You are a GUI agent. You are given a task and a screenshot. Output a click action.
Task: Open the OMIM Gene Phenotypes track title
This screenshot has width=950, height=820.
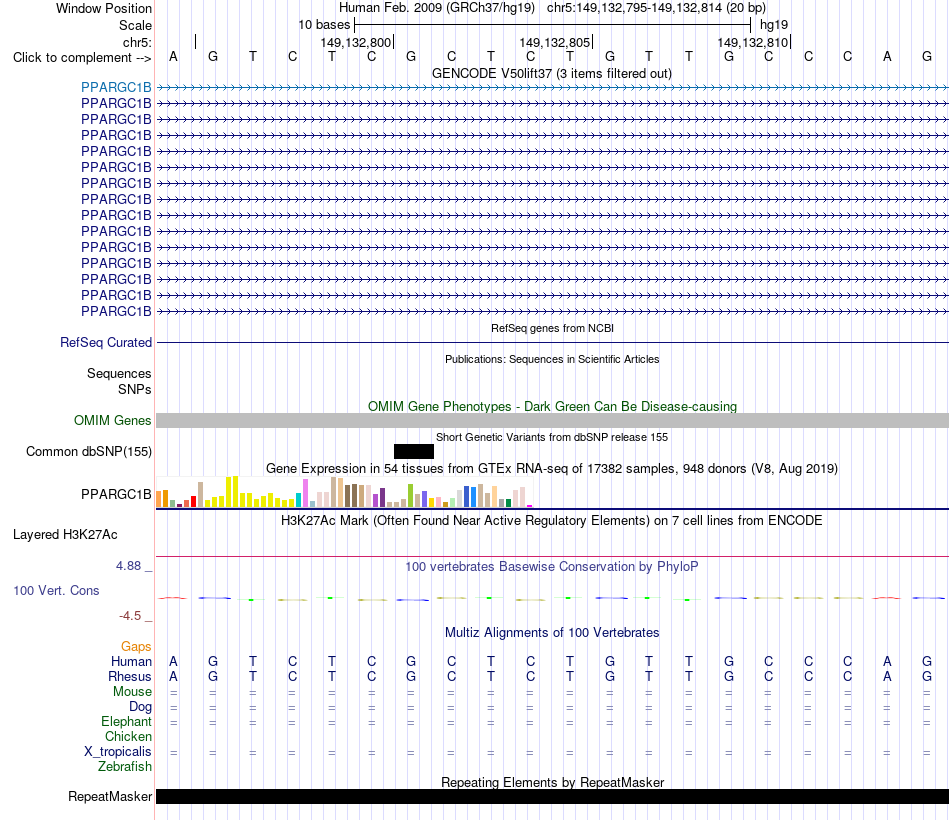[552, 406]
